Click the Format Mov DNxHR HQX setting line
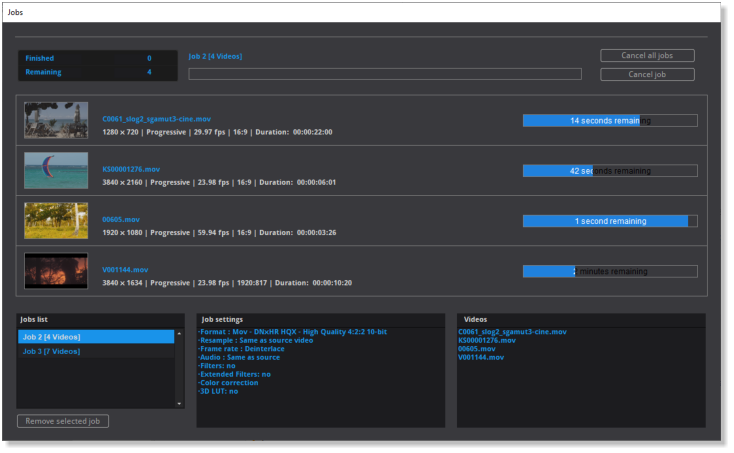This screenshot has width=734, height=453. tap(293, 332)
